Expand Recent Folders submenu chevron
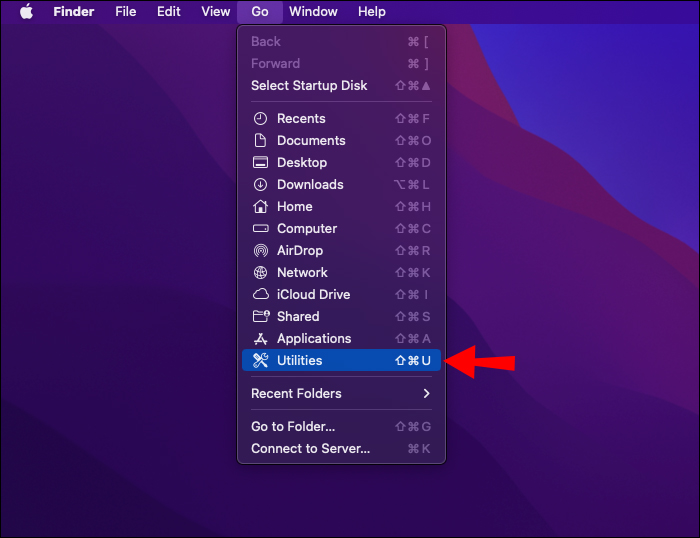The height and width of the screenshot is (538, 700). (426, 393)
